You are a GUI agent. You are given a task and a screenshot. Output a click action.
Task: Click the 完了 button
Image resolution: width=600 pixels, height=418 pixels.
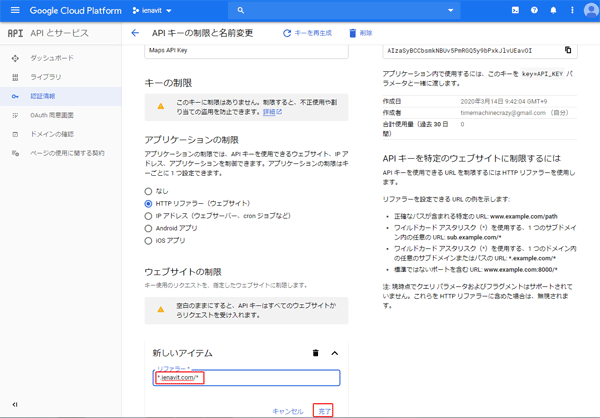click(x=324, y=411)
